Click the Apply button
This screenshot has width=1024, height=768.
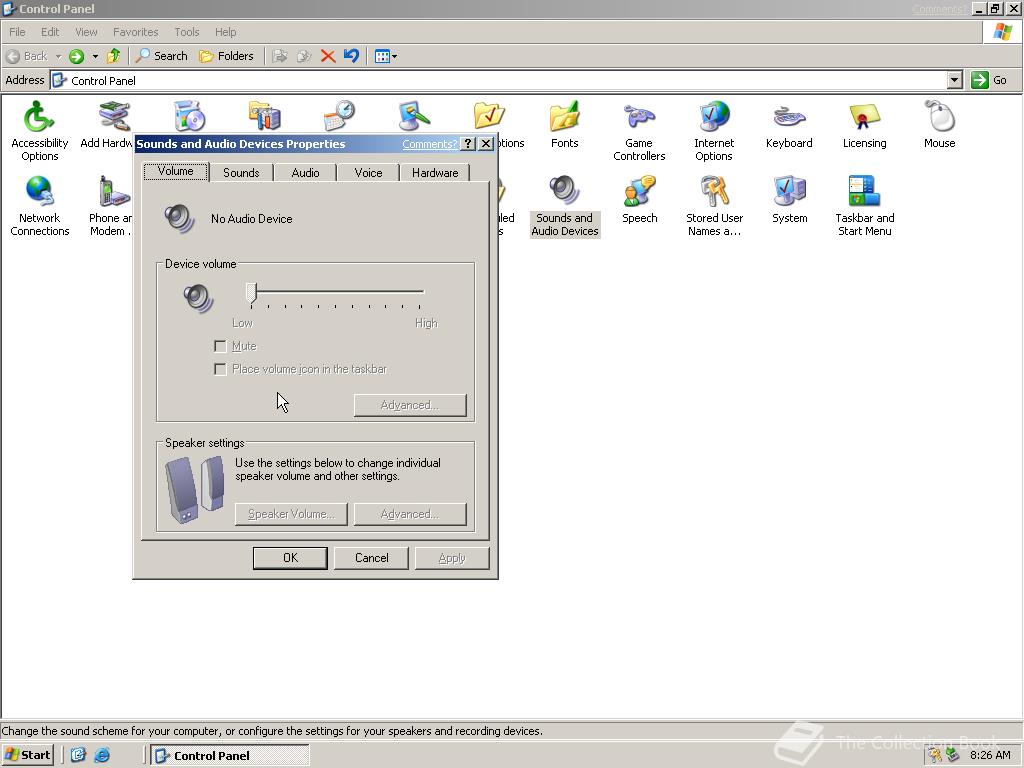452,558
